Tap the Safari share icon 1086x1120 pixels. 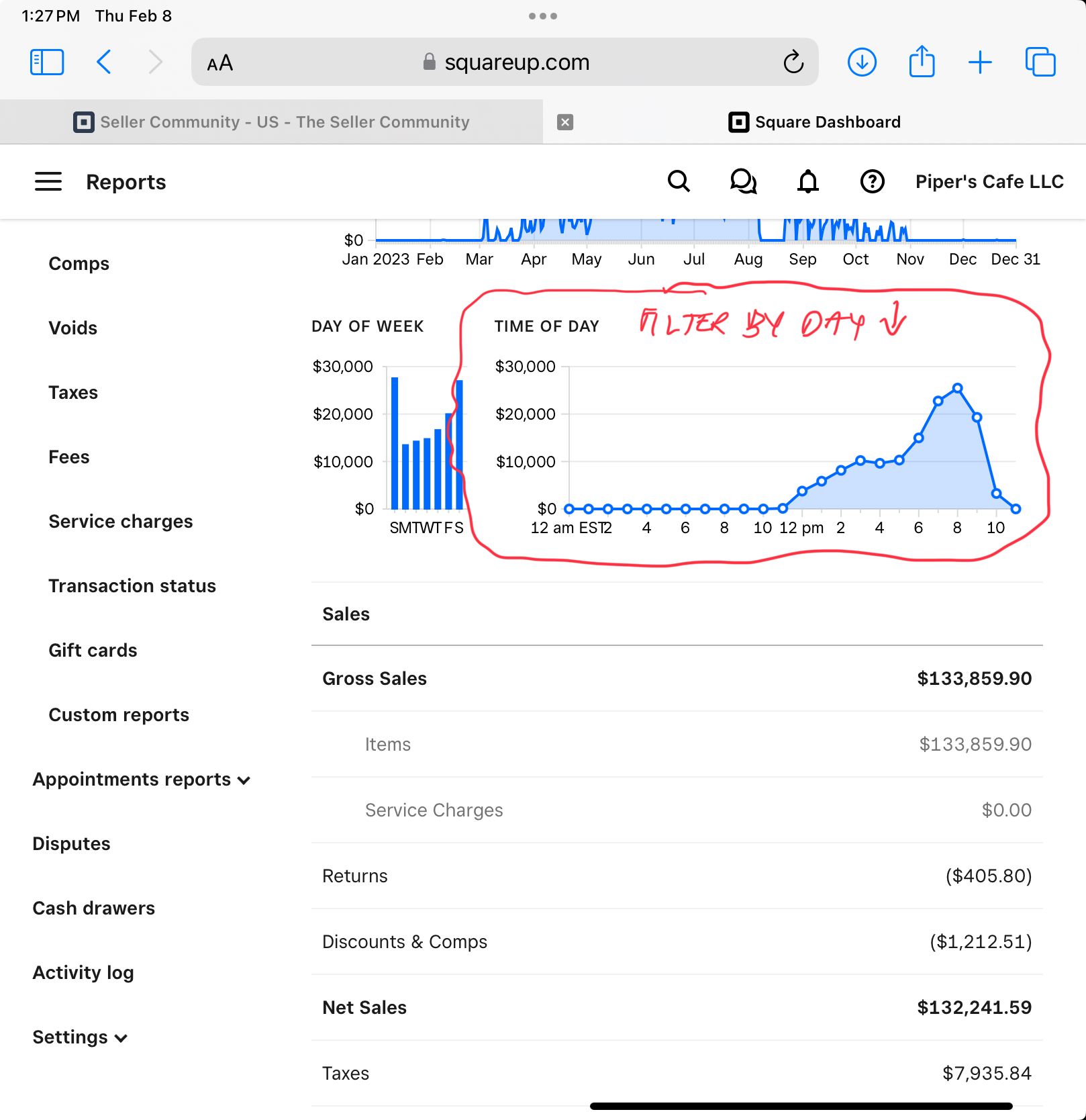pyautogui.click(x=922, y=62)
